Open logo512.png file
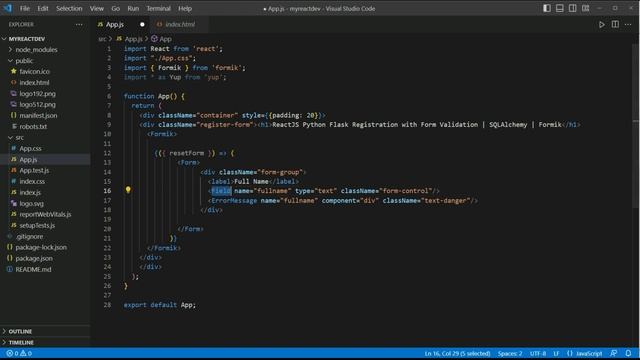 pos(38,104)
